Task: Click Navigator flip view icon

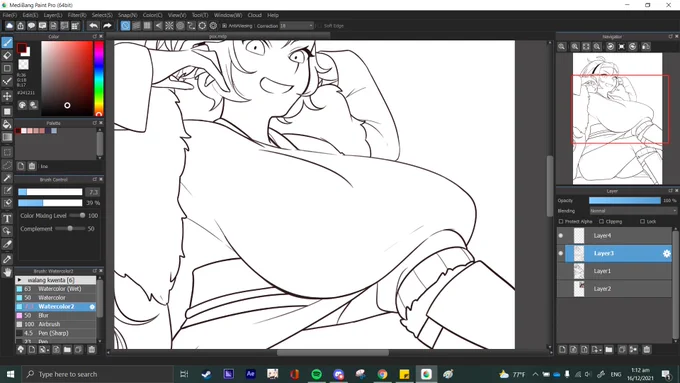Action: pyautogui.click(x=646, y=46)
